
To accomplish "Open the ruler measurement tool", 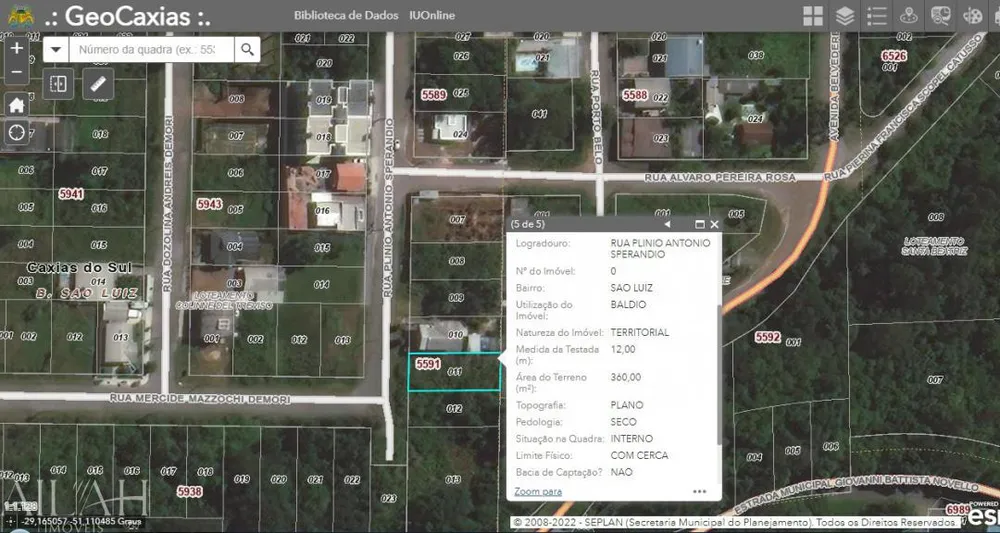I will pos(98,84).
